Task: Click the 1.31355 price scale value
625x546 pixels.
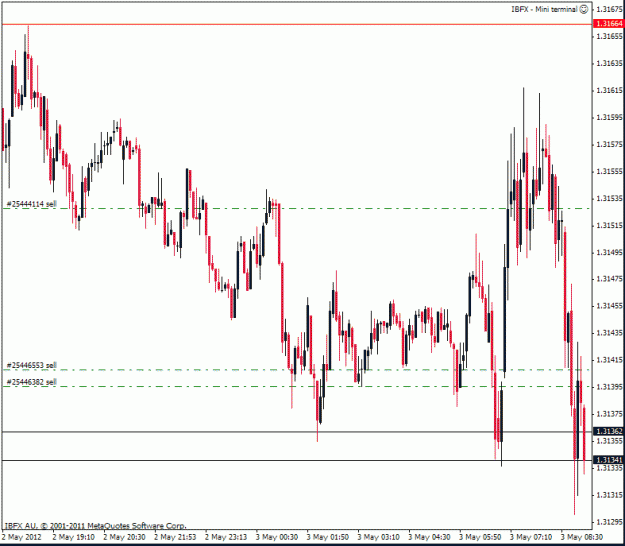Action: pyautogui.click(x=609, y=441)
